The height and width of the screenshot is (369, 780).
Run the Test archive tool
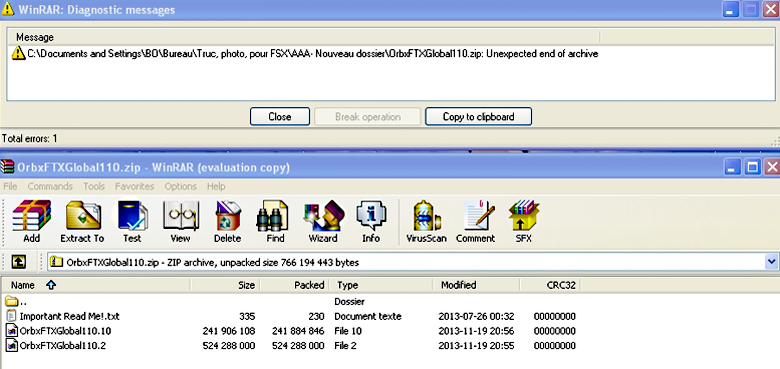coord(132,222)
